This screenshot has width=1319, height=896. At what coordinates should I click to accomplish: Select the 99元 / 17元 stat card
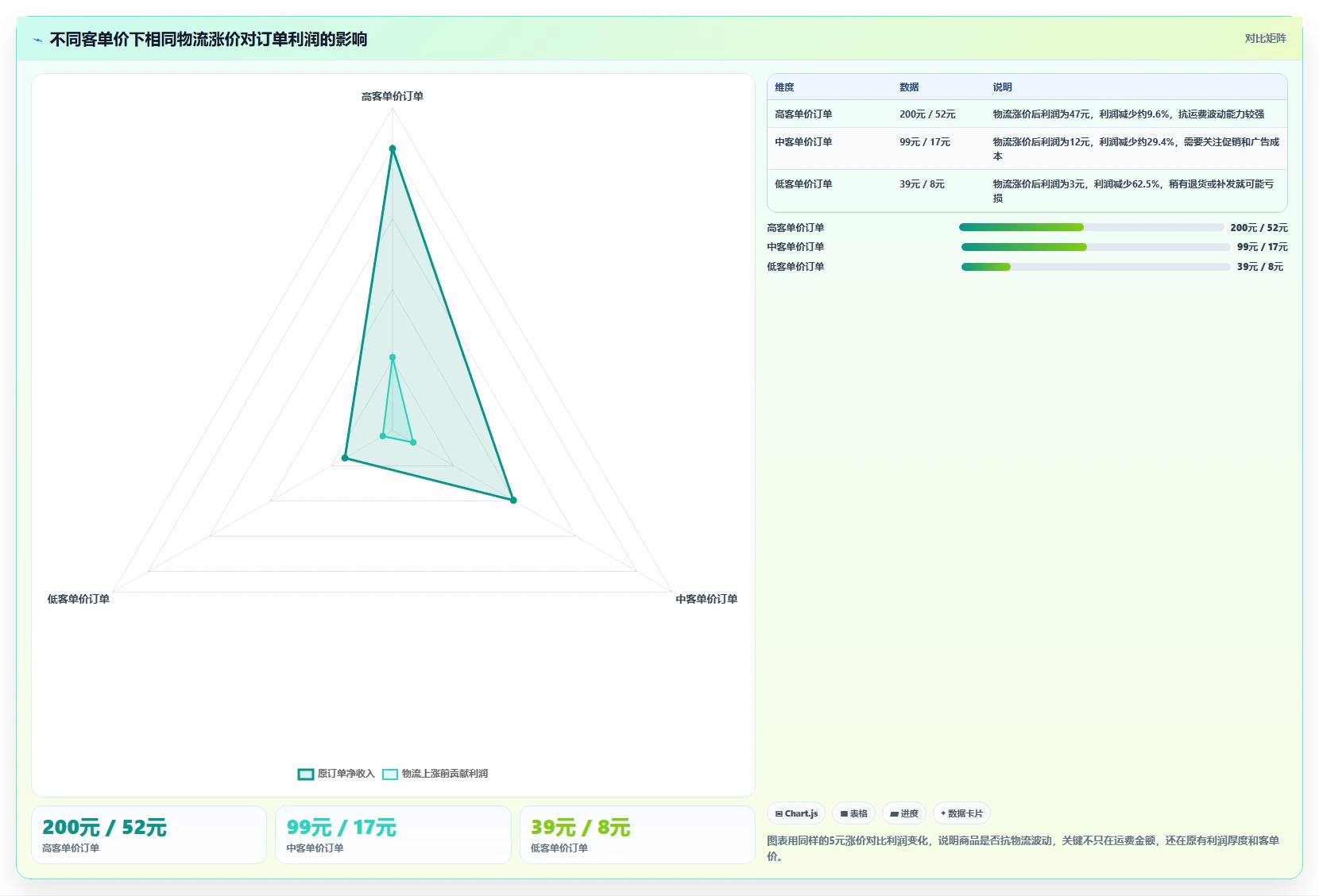click(x=393, y=835)
